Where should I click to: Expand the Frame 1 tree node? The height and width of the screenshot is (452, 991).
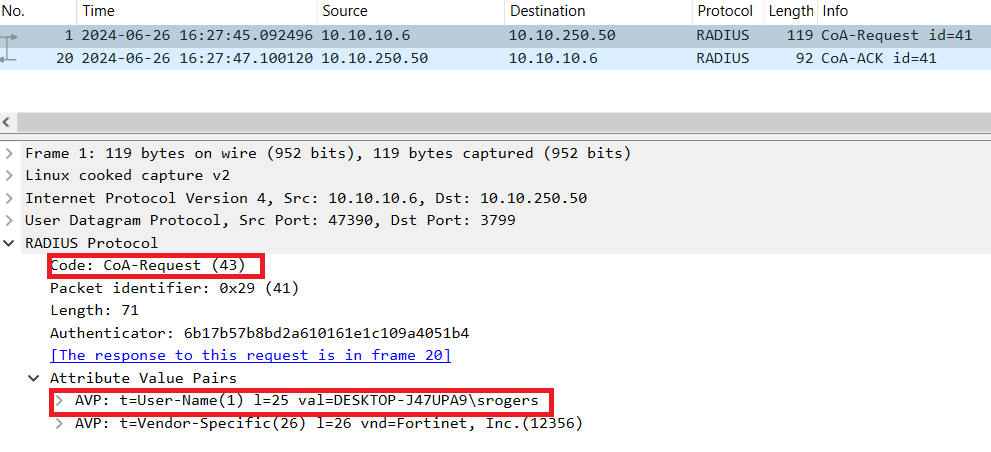pos(10,153)
